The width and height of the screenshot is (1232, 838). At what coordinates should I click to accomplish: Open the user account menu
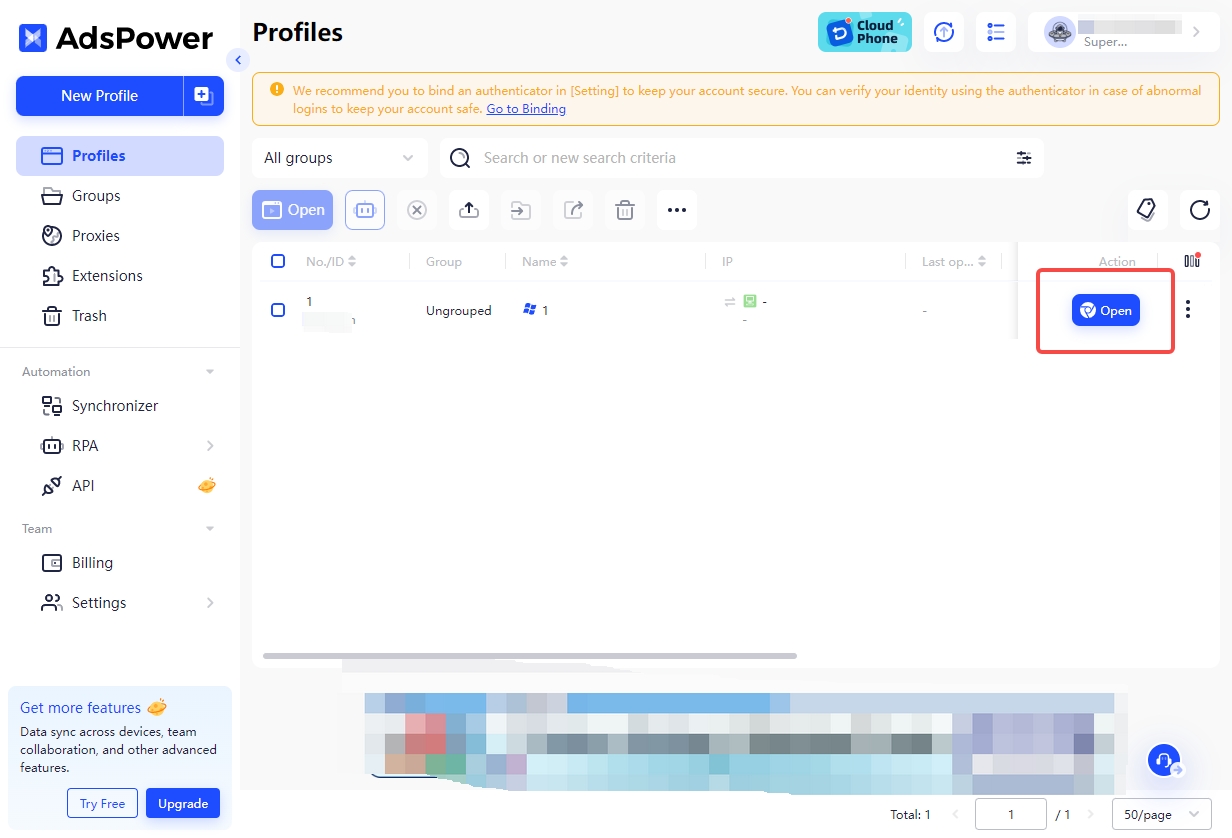1124,32
